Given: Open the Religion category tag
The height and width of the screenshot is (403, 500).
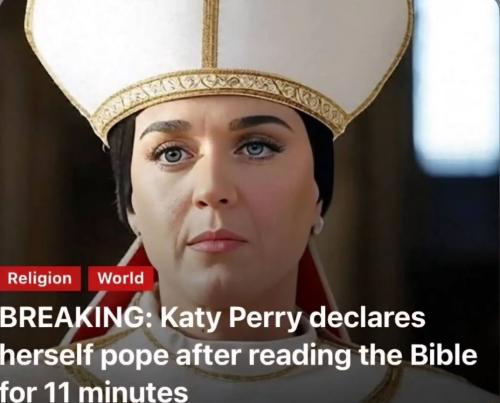Looking at the screenshot, I should tap(40, 278).
